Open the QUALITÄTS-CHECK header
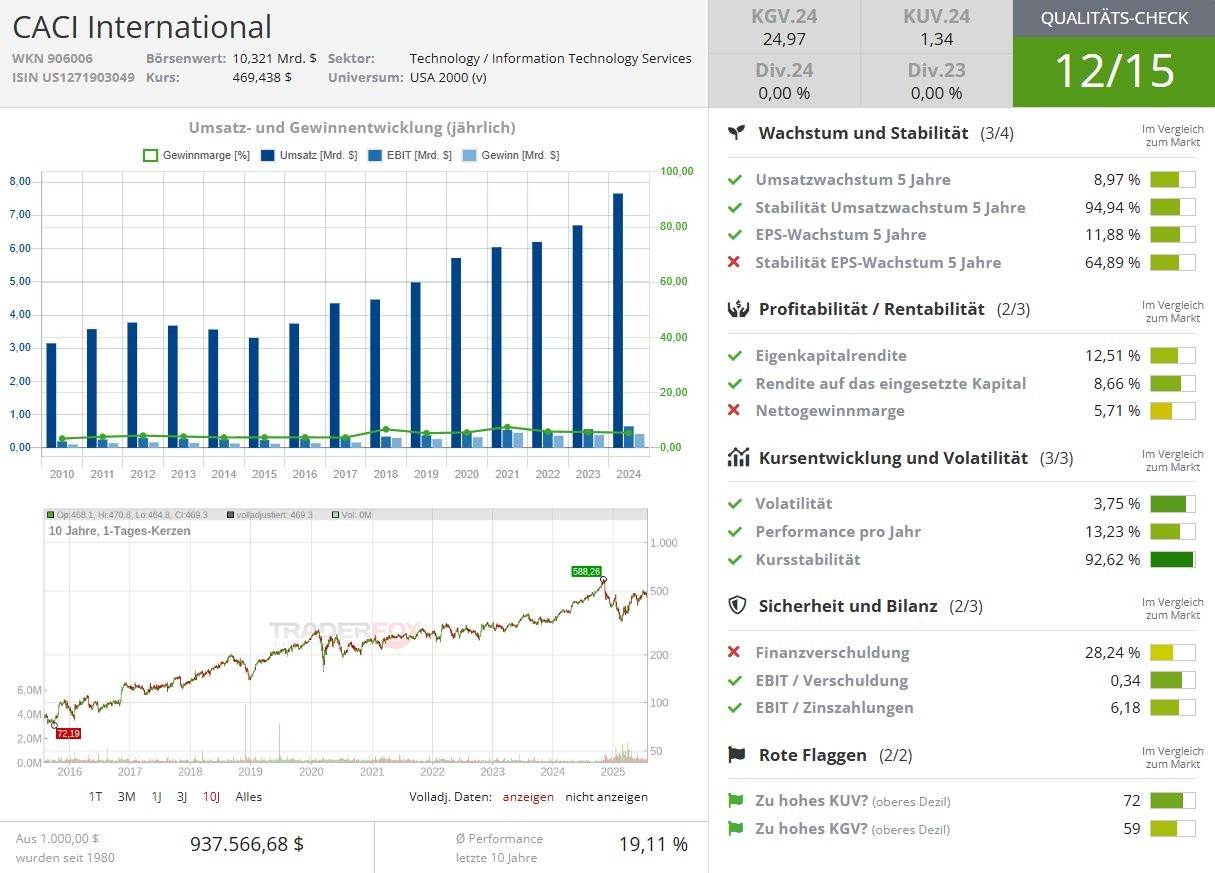Image resolution: width=1215 pixels, height=873 pixels. click(x=1114, y=18)
